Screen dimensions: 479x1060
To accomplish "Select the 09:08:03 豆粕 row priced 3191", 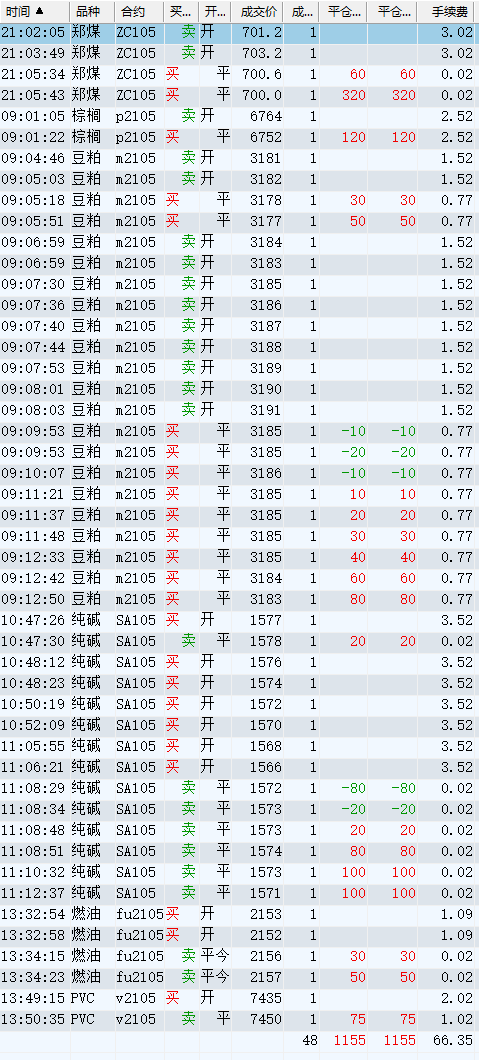I will coord(239,410).
